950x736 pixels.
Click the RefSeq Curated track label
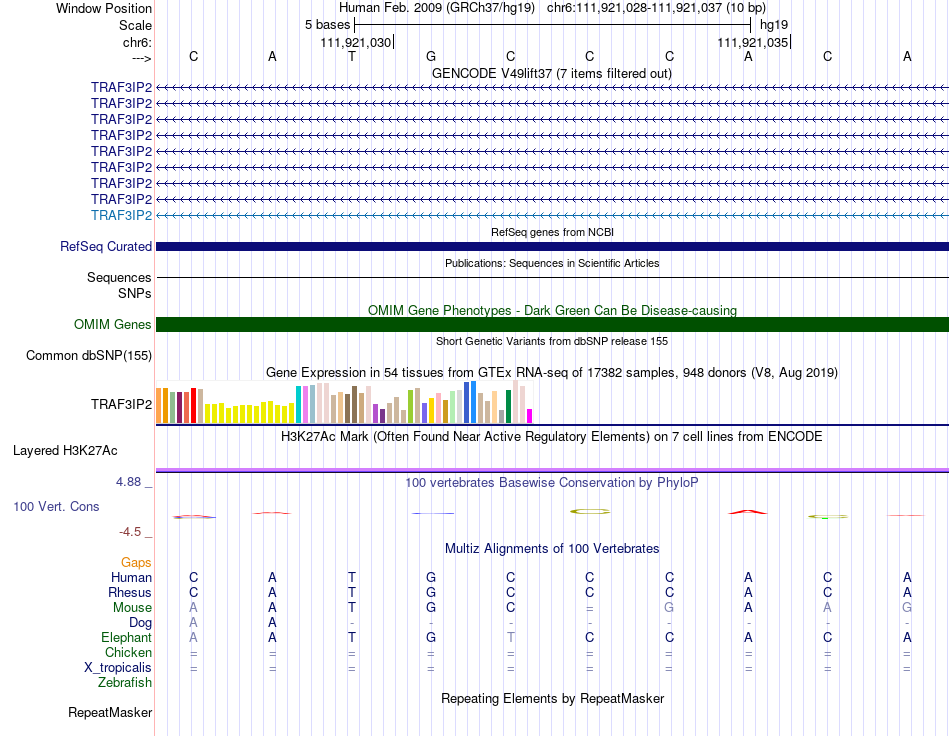click(106, 247)
